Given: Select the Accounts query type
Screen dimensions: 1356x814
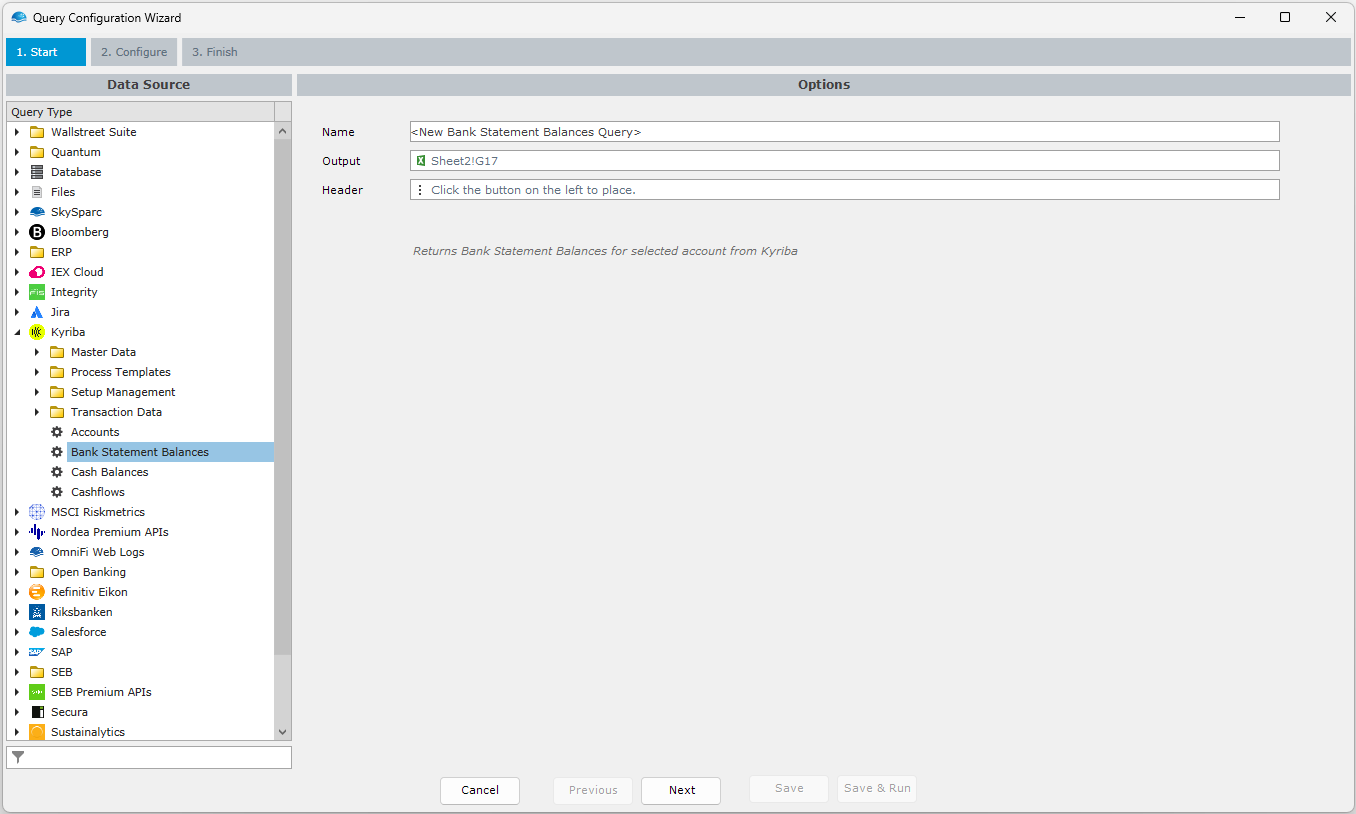Looking at the screenshot, I should pos(95,432).
